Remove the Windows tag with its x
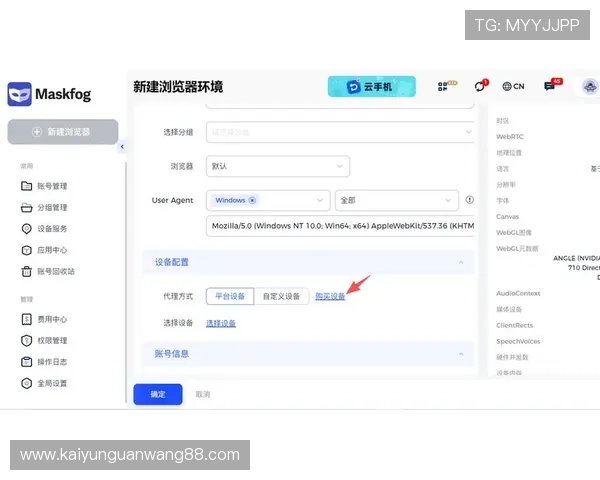 coord(252,200)
